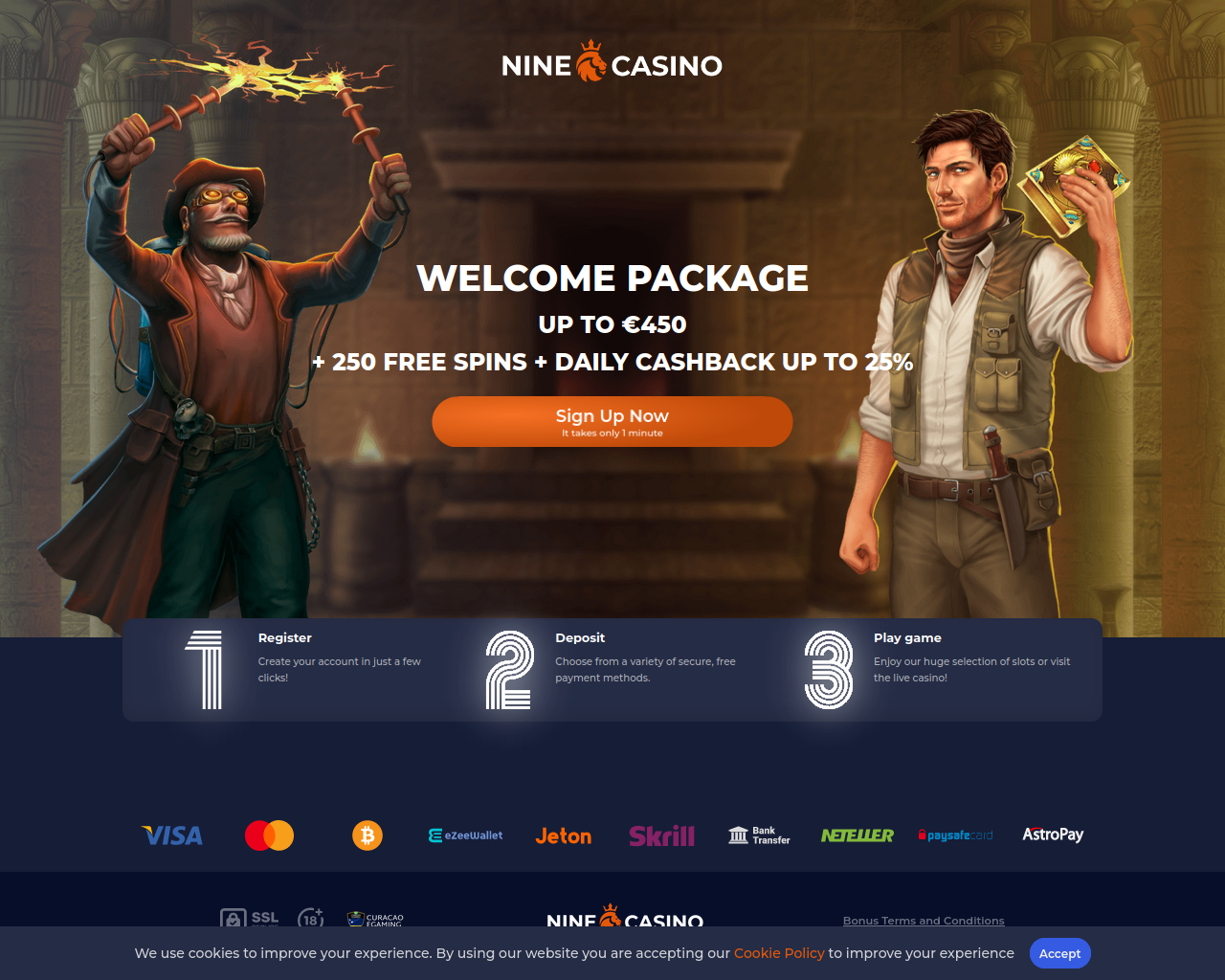Choose the Bitcoin payment icon
Screen dimensions: 1225x980
367,835
